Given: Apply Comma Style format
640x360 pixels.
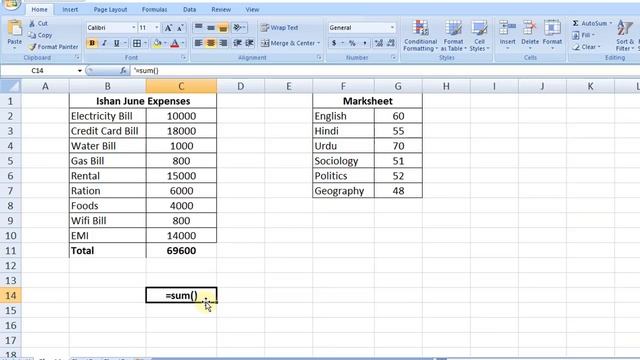Looking at the screenshot, I should click(x=364, y=43).
